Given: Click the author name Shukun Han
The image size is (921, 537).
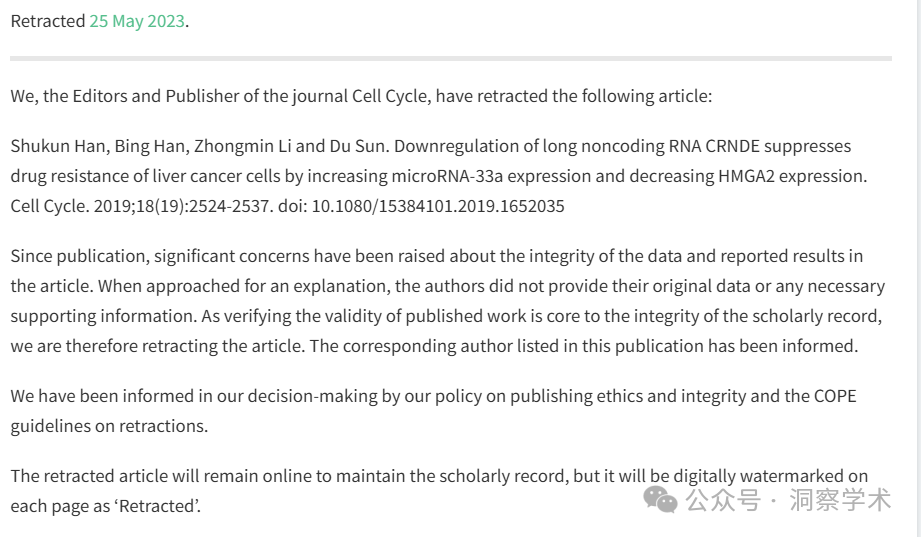Looking at the screenshot, I should [58, 146].
